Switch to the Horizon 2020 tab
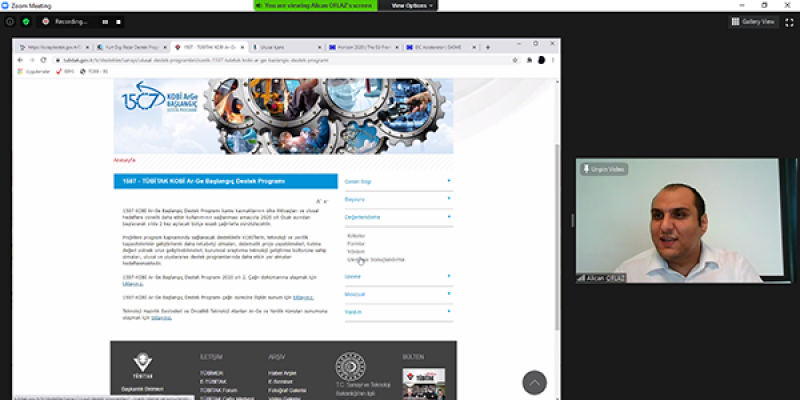The image size is (800, 400). (363, 47)
